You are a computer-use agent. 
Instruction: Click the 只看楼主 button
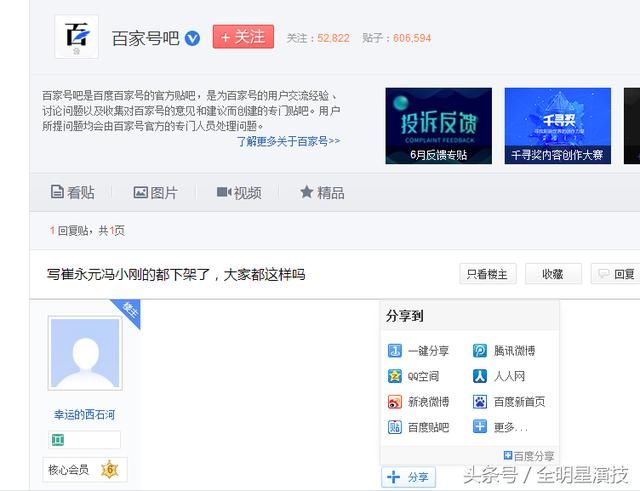pos(488,274)
